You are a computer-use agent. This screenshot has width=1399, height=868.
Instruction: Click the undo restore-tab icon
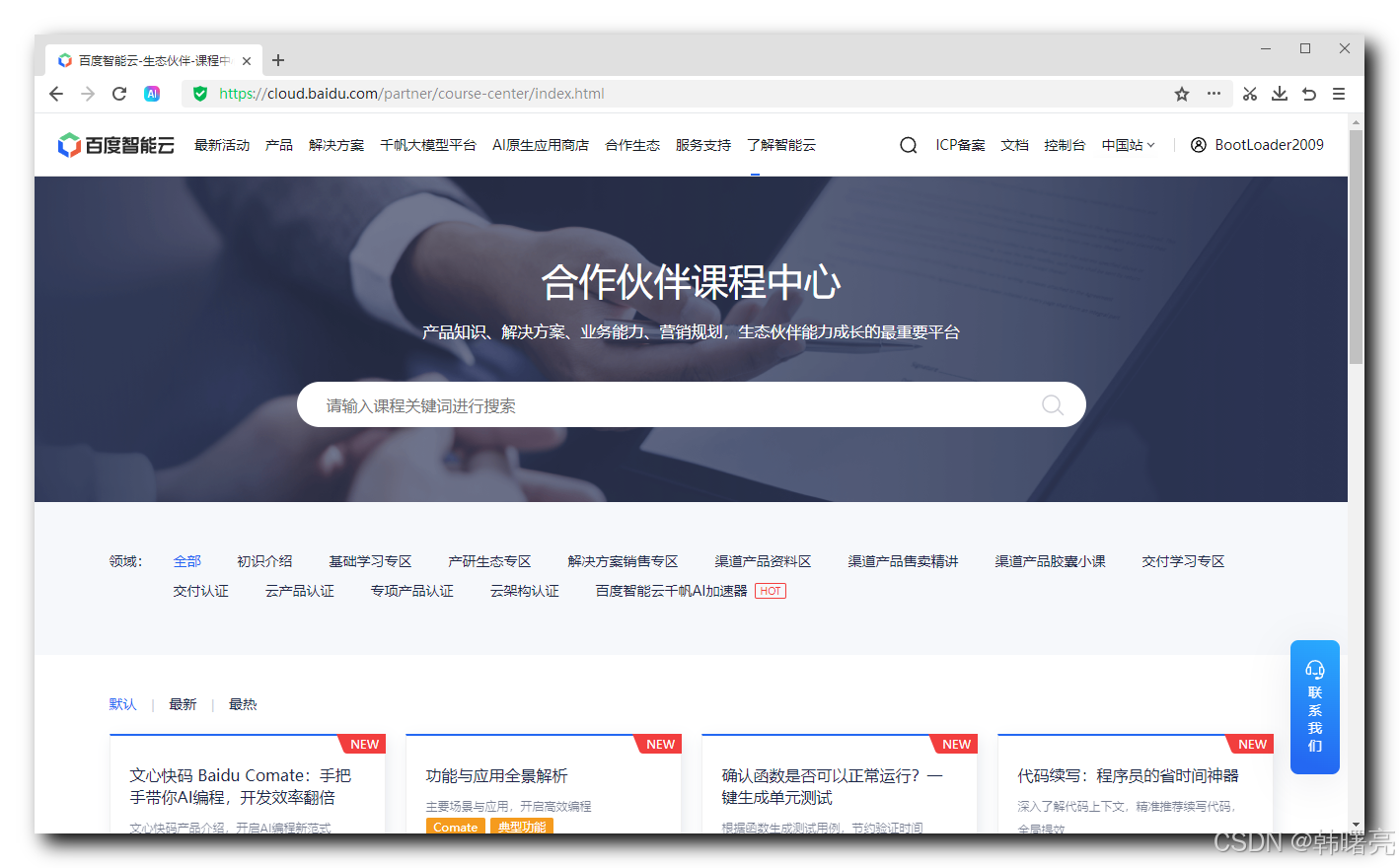click(x=1309, y=94)
